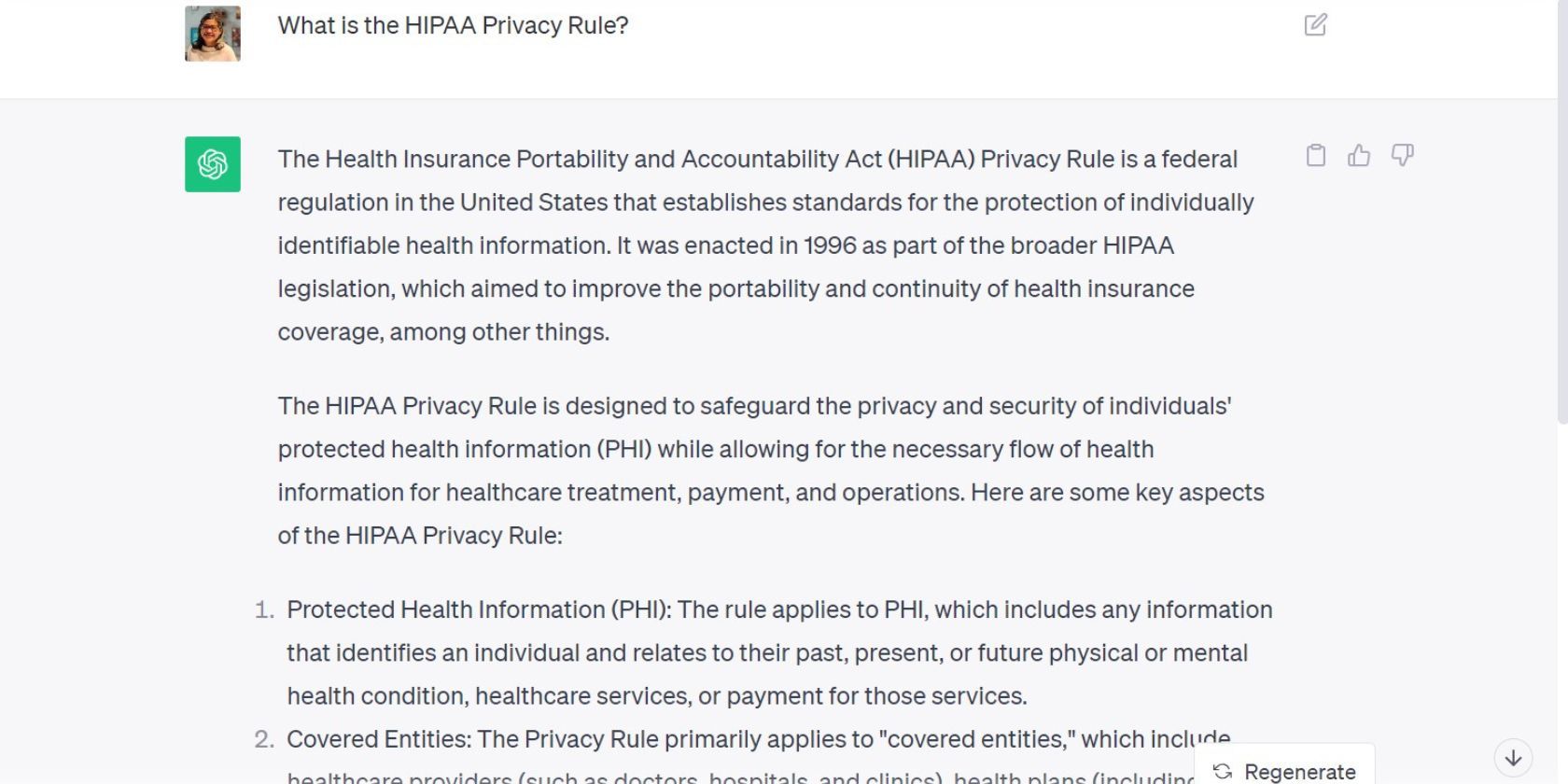The width and height of the screenshot is (1568, 784).
Task: Click the Regenerate label text
Action: click(1299, 771)
